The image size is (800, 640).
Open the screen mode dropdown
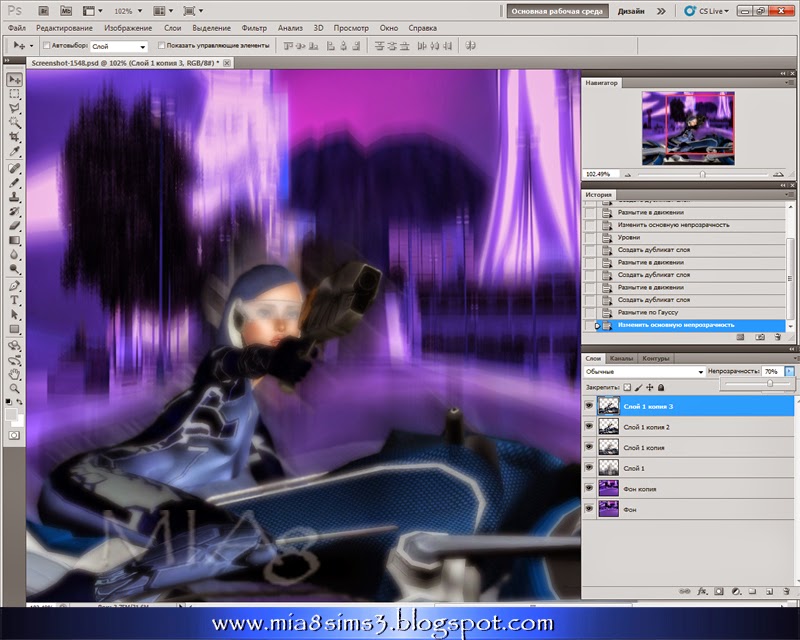click(x=193, y=11)
